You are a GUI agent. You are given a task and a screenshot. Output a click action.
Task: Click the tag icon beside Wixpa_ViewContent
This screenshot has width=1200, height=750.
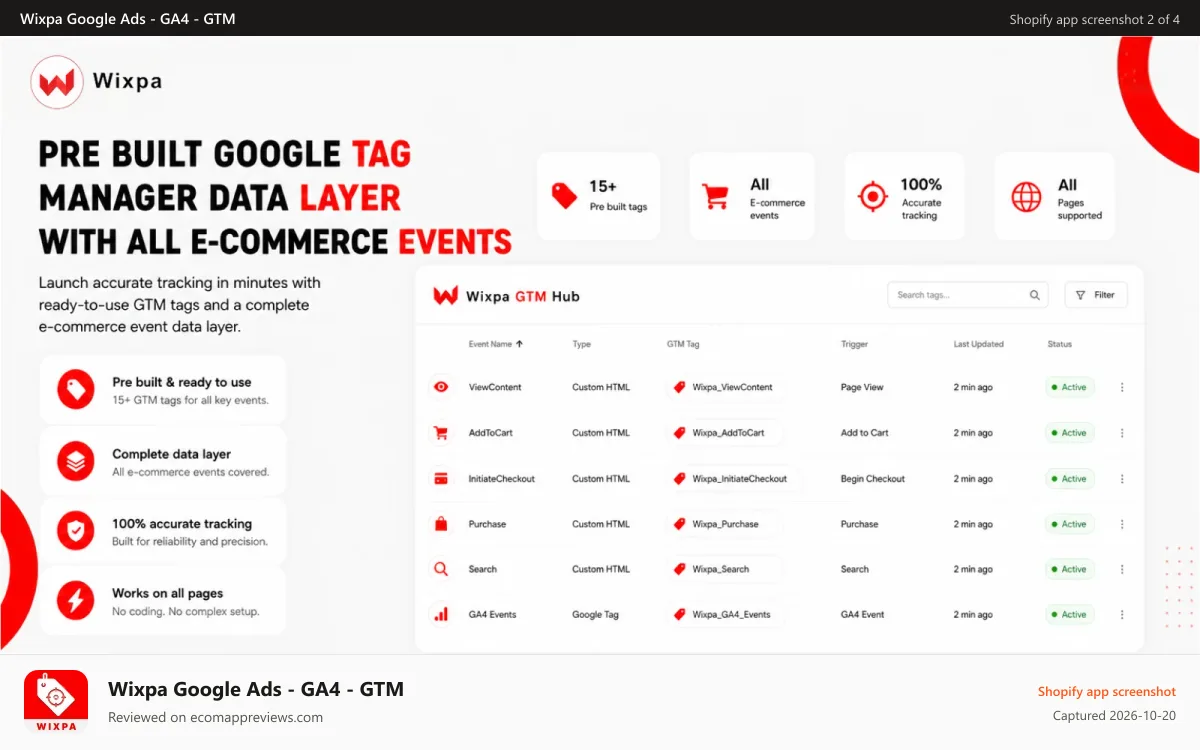680,387
